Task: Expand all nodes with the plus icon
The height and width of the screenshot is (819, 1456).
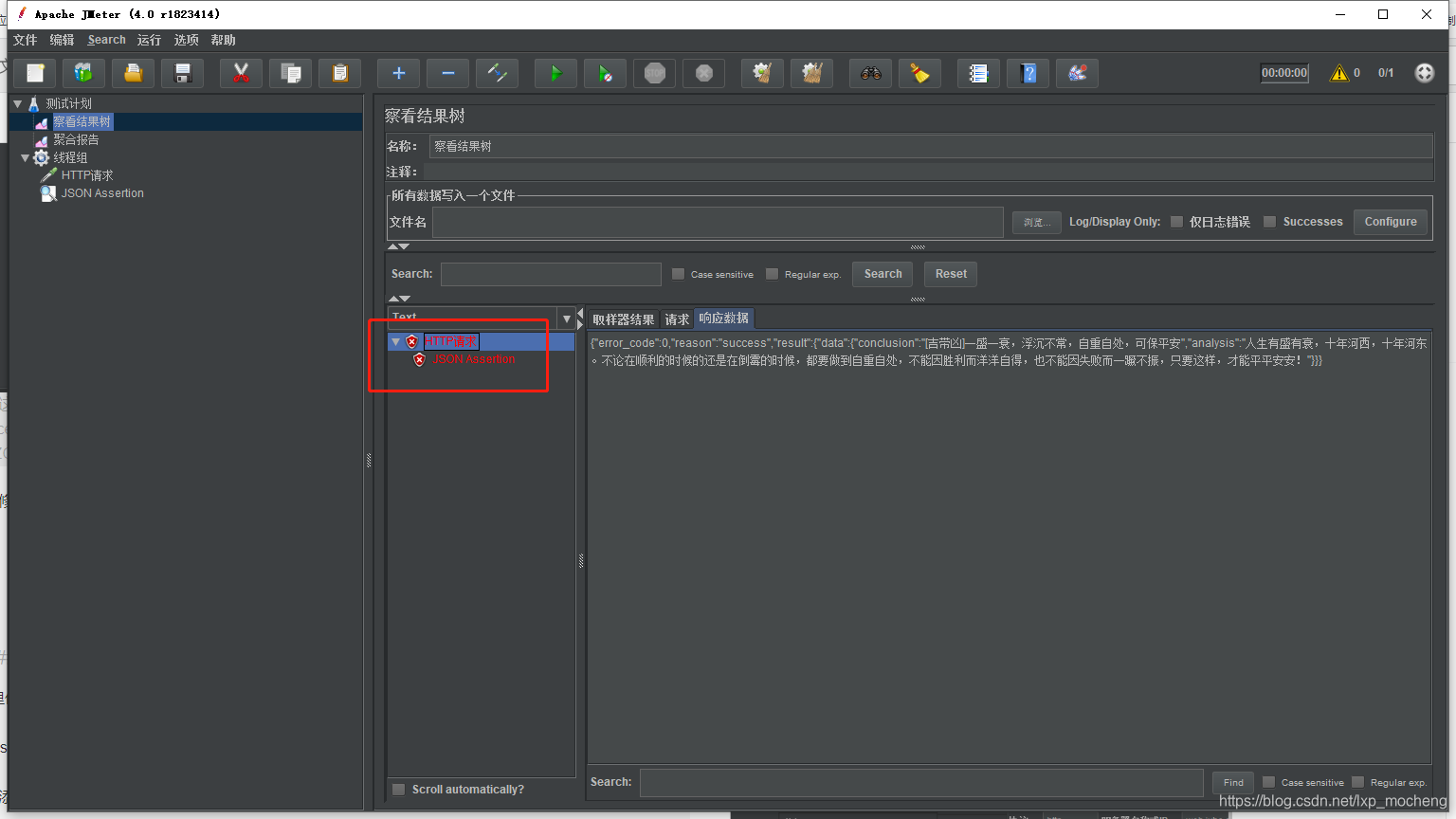Action: tap(398, 73)
